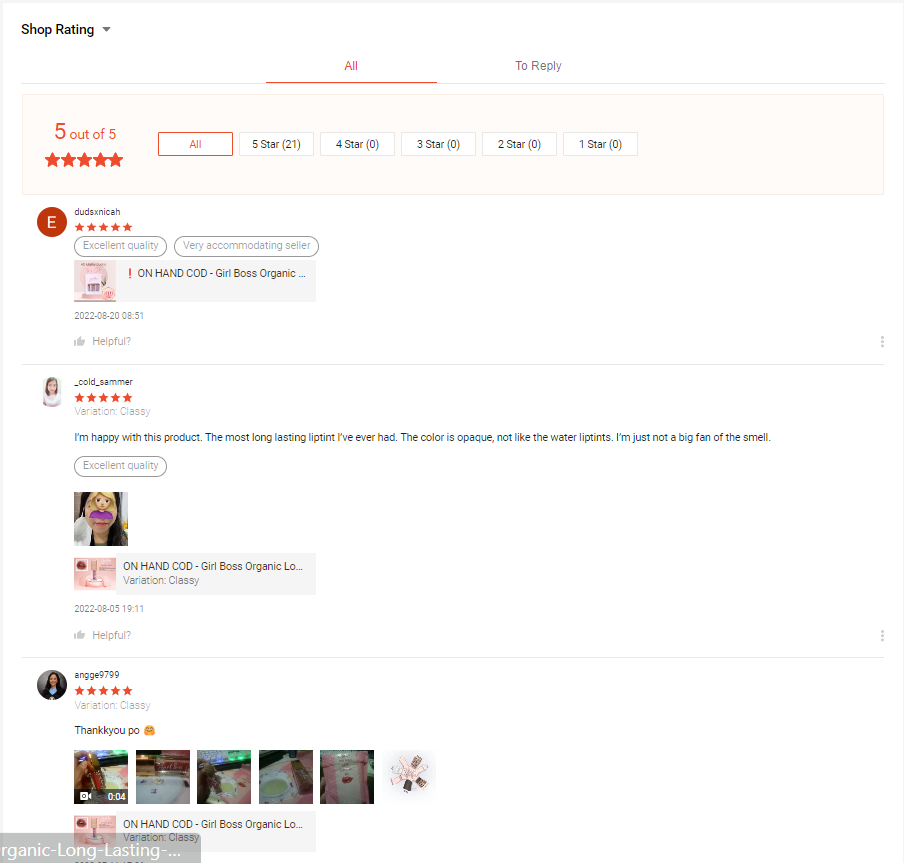Filter reviews by 3 Star (0)
The height and width of the screenshot is (863, 904).
point(438,144)
